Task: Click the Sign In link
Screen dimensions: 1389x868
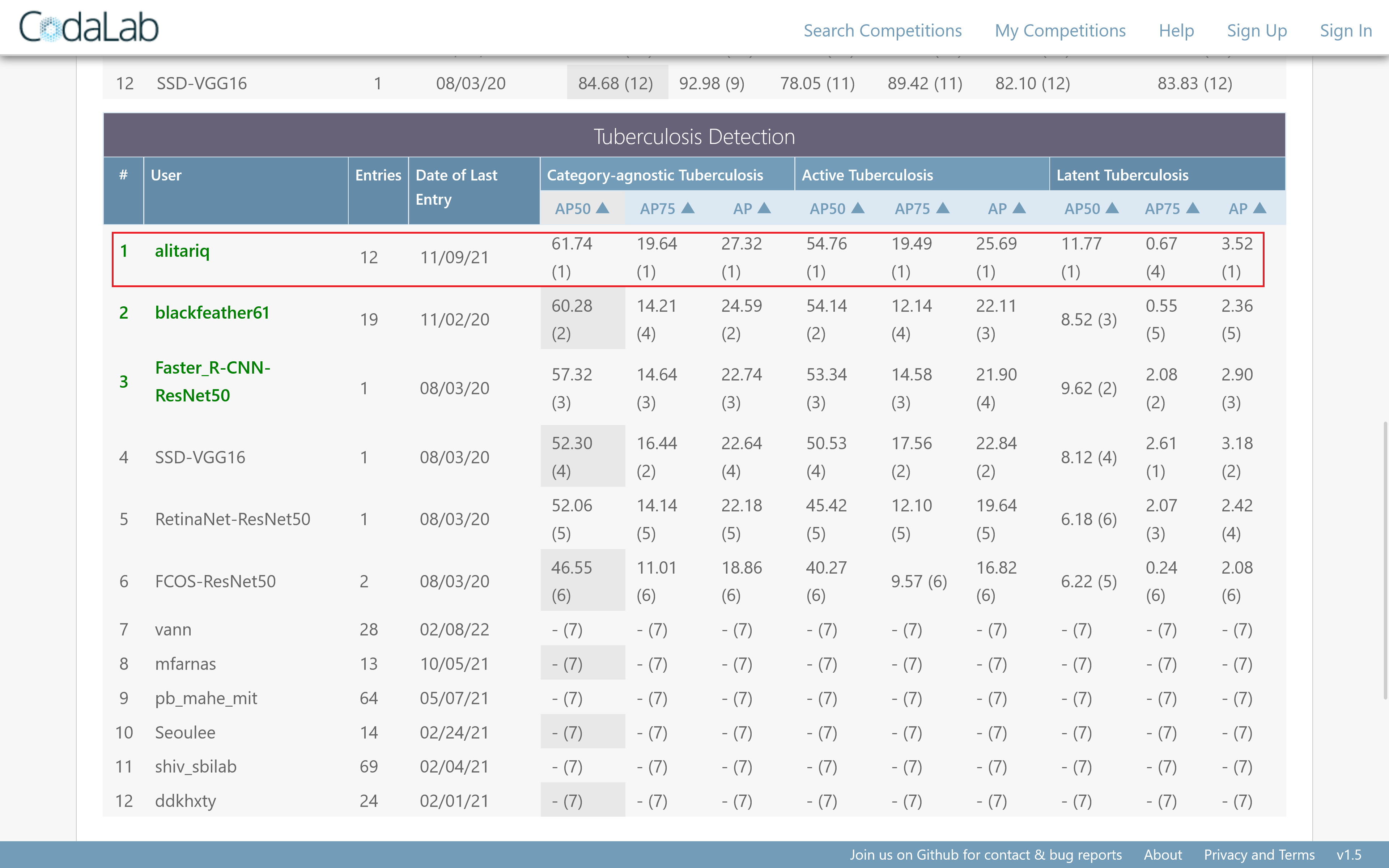Action: coord(1346,30)
